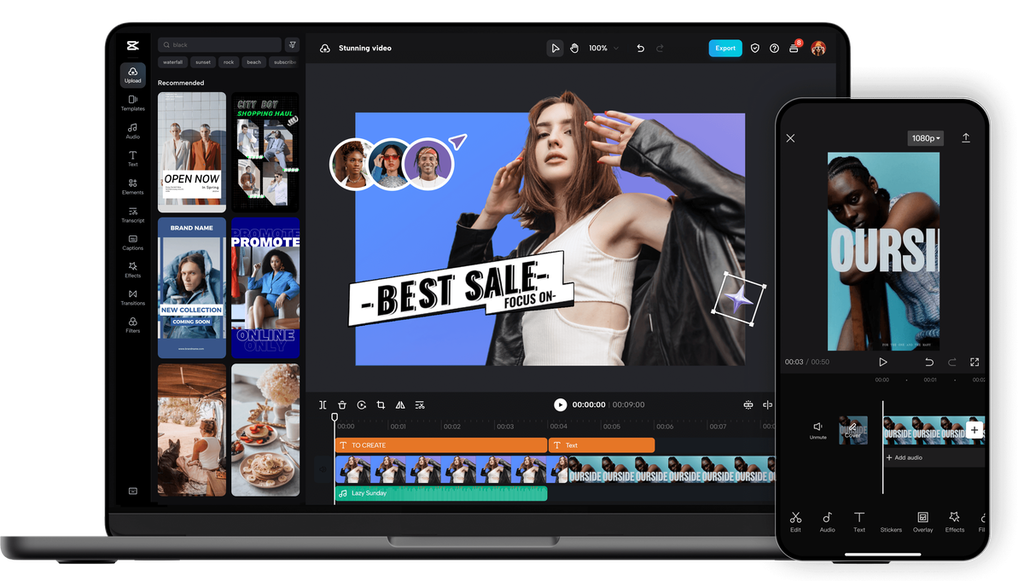Open the Captions panel in the sidebar
Viewport: 1024px width, 581px height.
pos(132,242)
